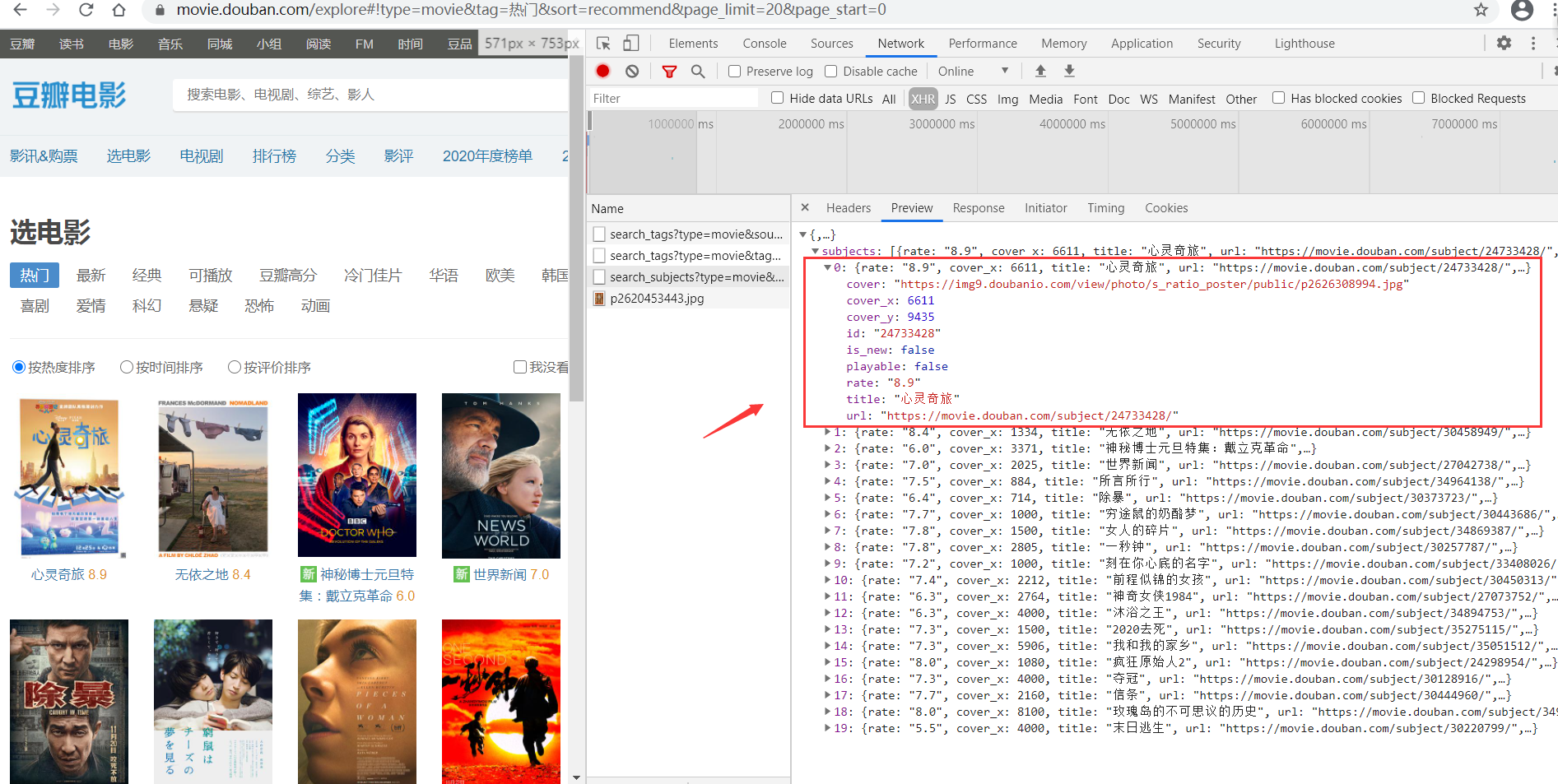Open DevTools more options menu
The width and height of the screenshot is (1558, 784).
pos(1533,43)
